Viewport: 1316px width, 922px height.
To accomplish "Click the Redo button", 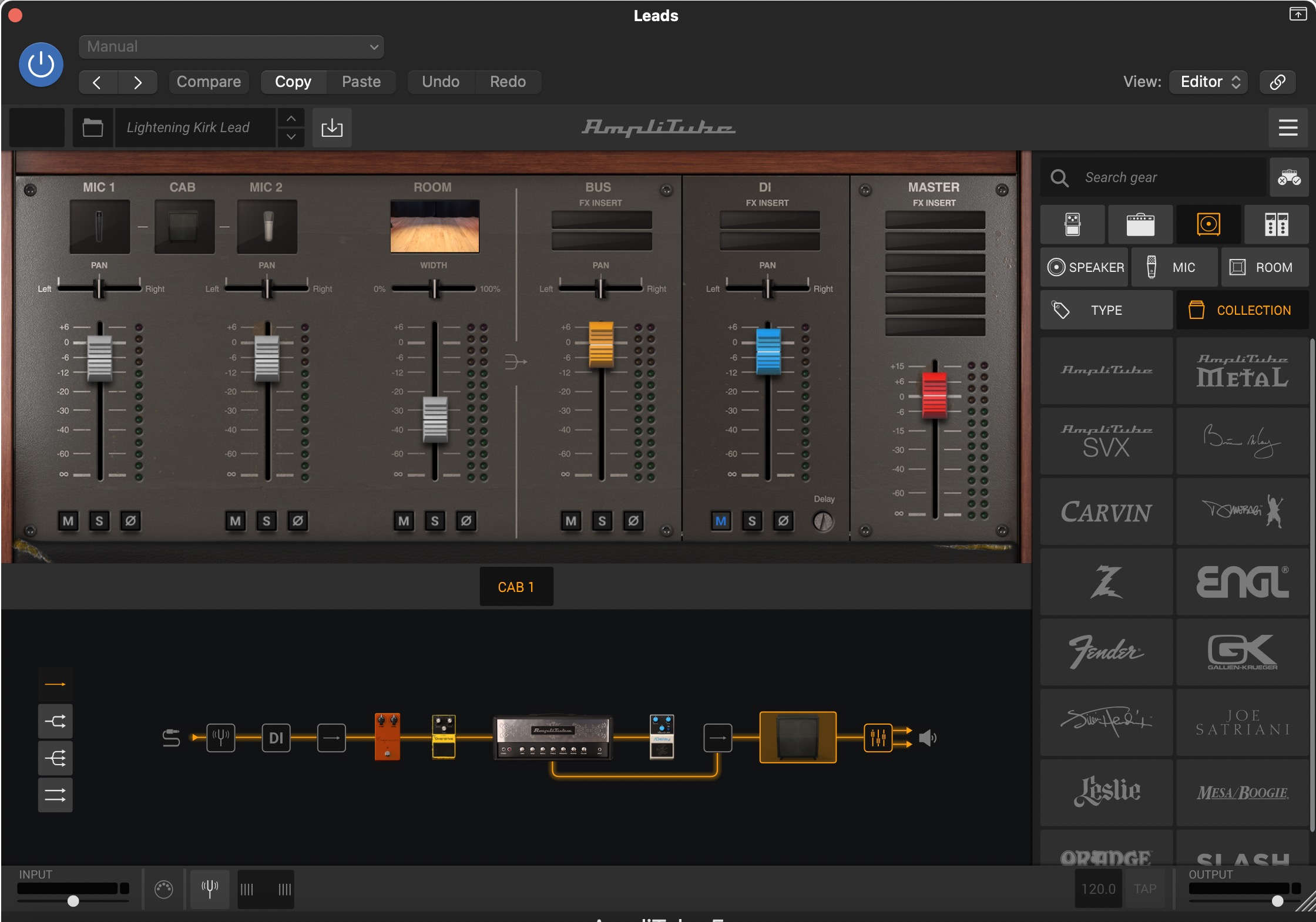I will pos(508,82).
